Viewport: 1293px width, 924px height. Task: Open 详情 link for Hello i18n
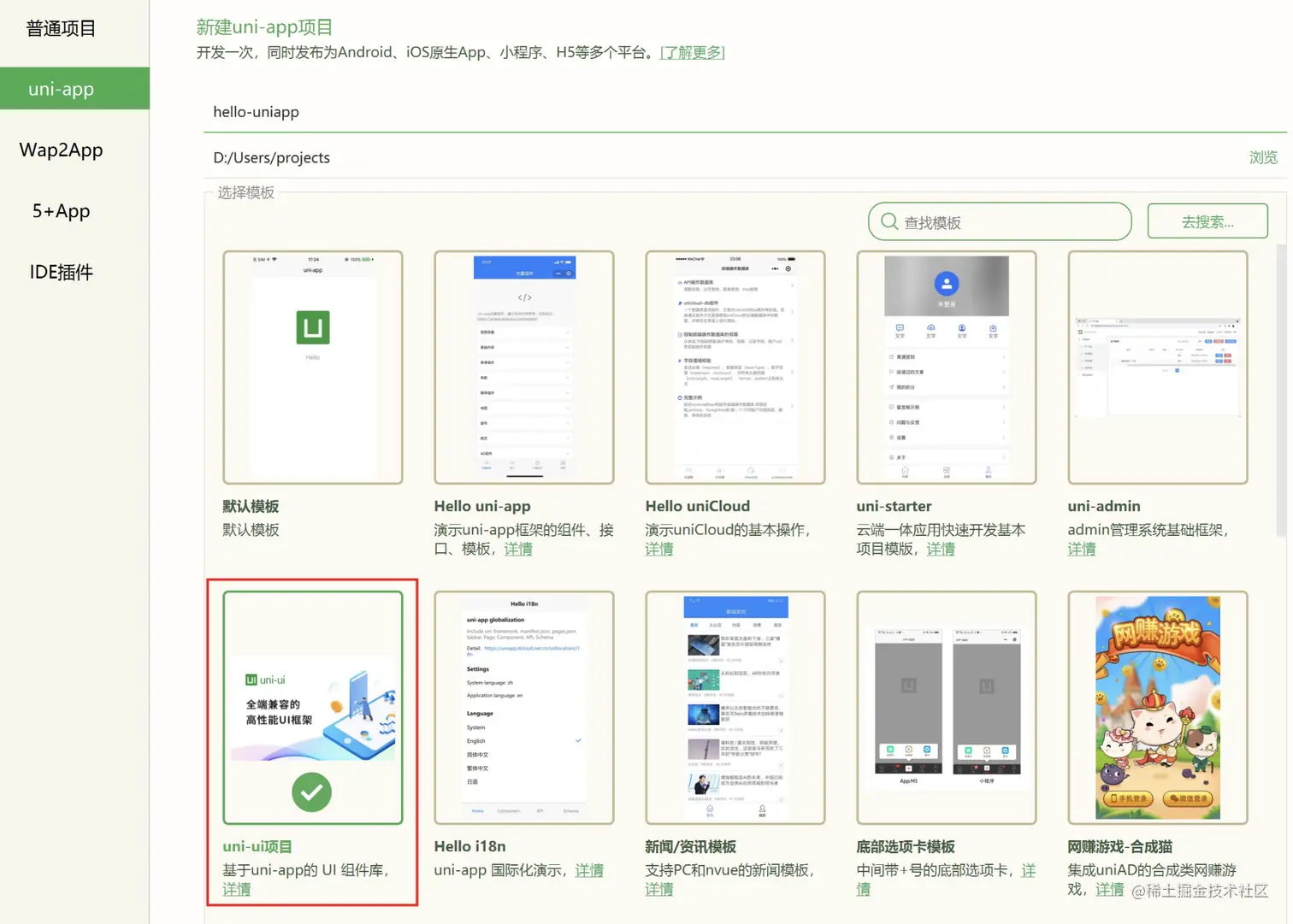pos(589,870)
